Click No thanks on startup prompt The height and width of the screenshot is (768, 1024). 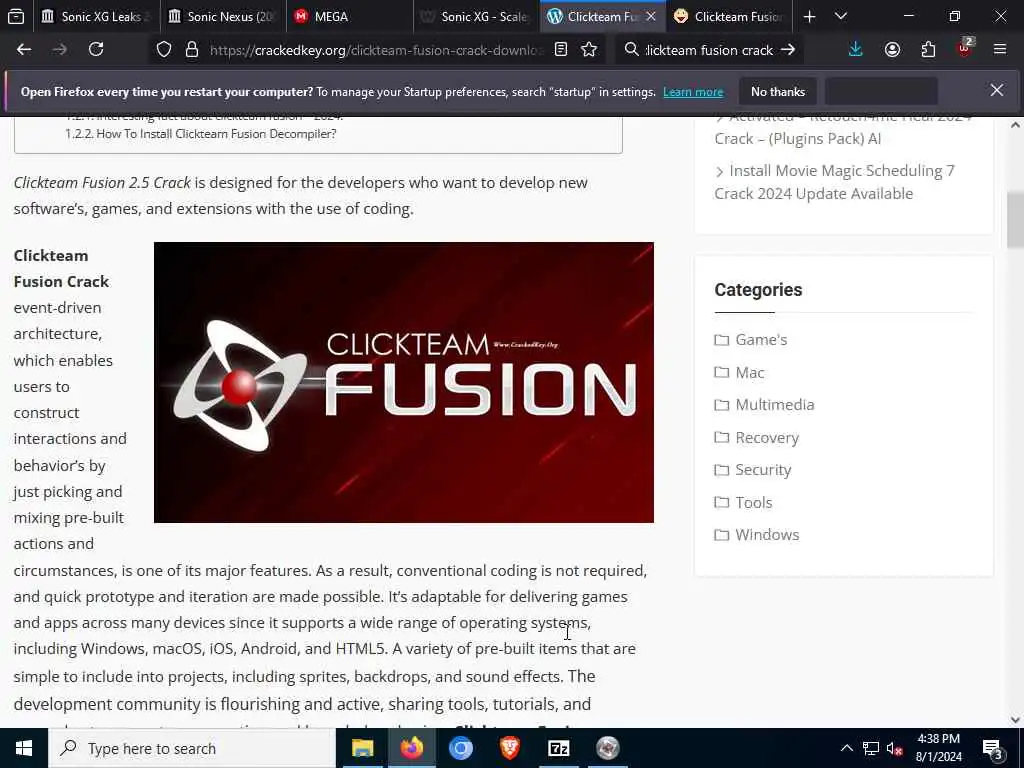coord(778,91)
